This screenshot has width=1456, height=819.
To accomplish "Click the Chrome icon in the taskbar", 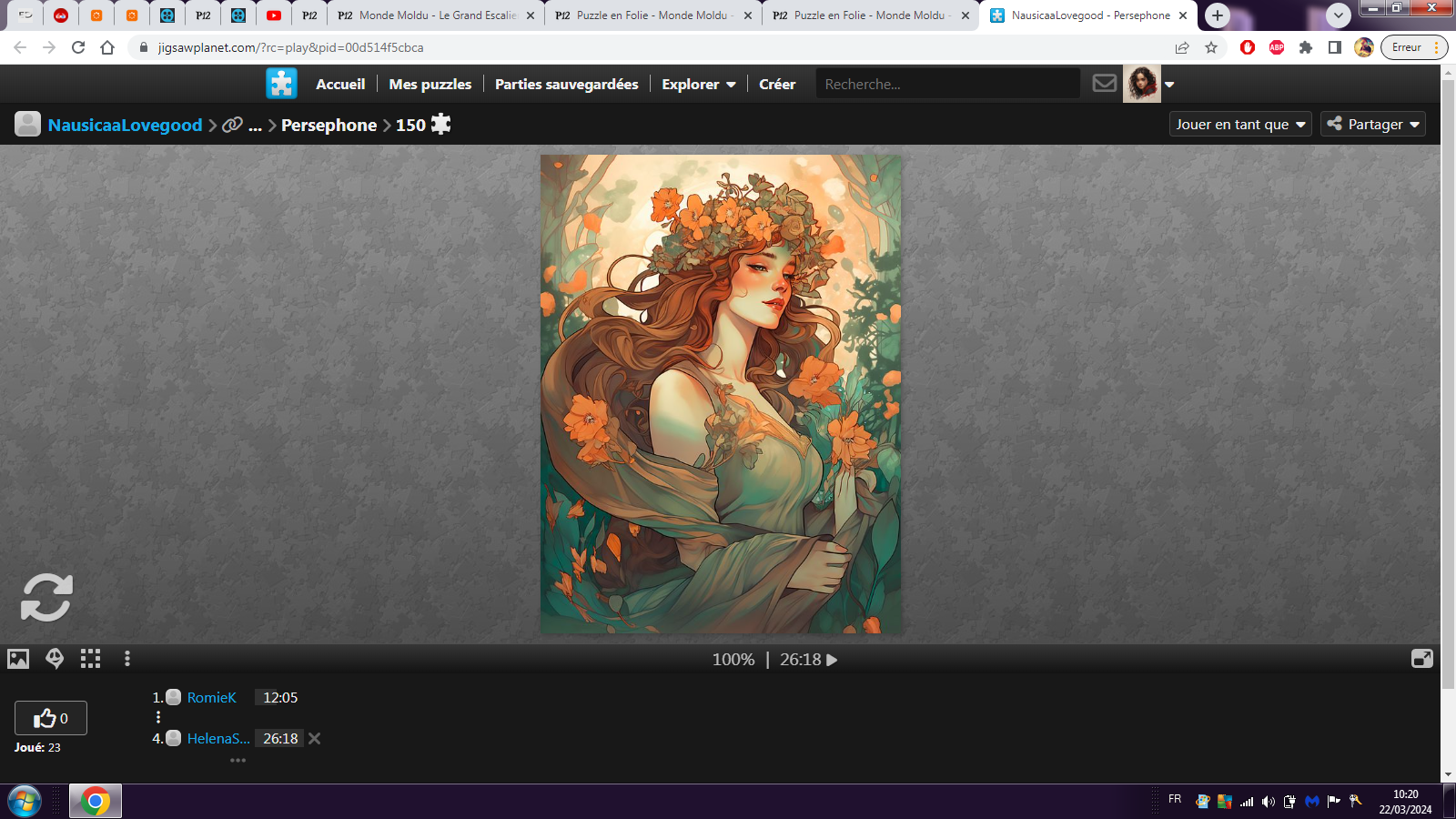I will 96,802.
